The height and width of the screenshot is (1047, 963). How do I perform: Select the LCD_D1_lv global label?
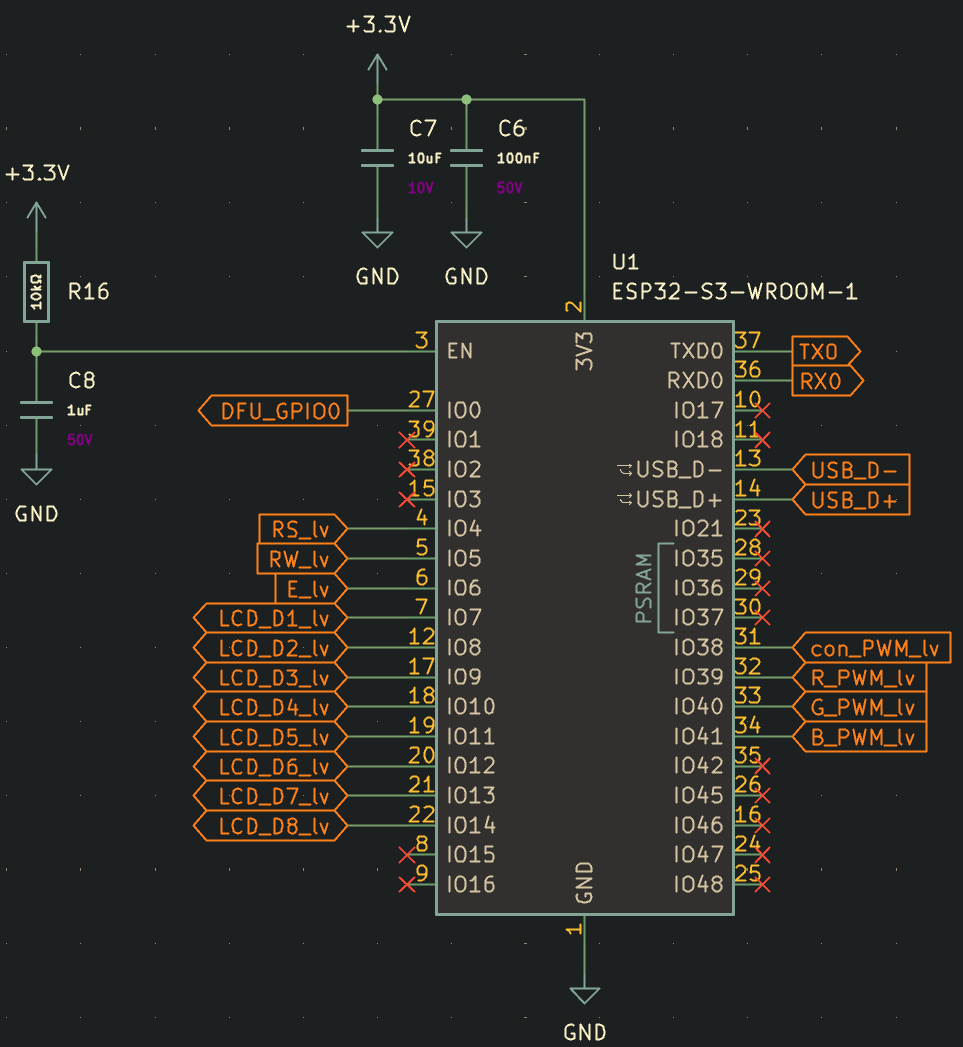270,618
